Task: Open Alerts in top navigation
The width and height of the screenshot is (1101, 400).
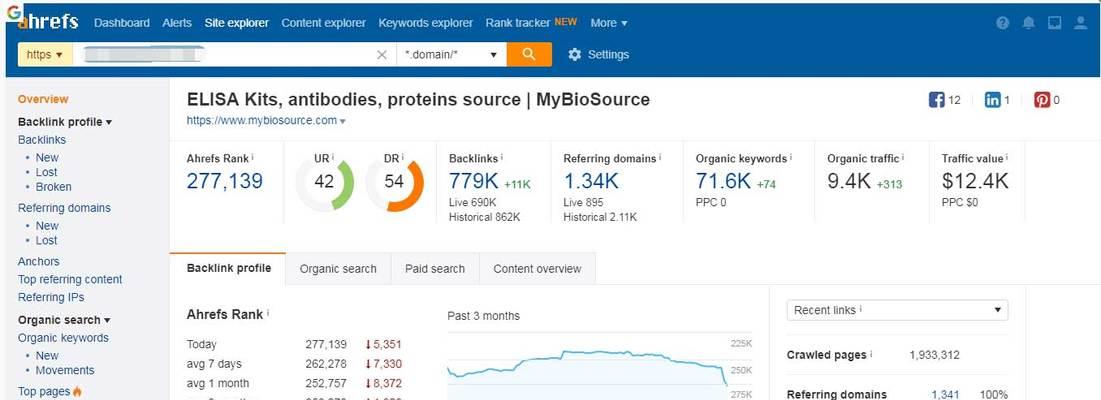Action: click(x=177, y=22)
